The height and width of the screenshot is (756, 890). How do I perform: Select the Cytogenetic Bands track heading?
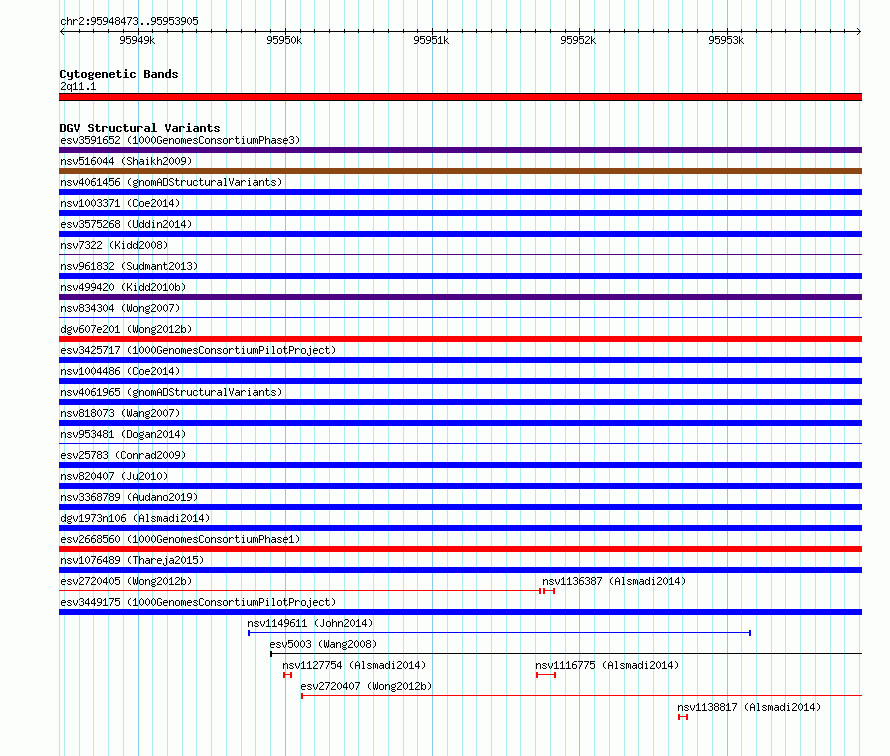point(119,74)
